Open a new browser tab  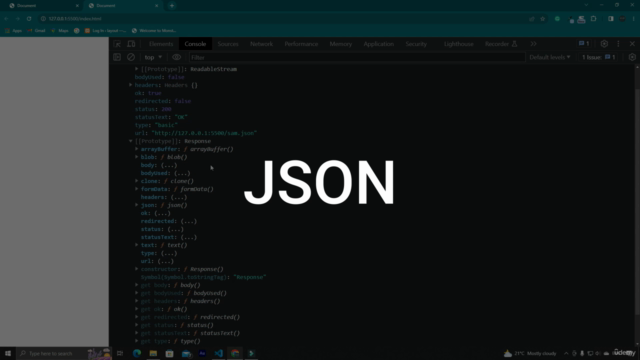click(x=172, y=6)
